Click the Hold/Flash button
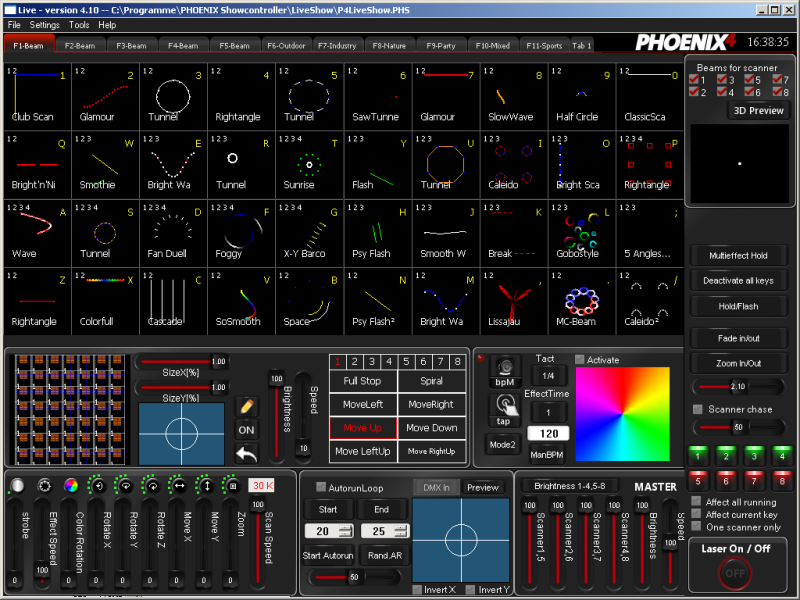The height and width of the screenshot is (600, 800). point(738,306)
